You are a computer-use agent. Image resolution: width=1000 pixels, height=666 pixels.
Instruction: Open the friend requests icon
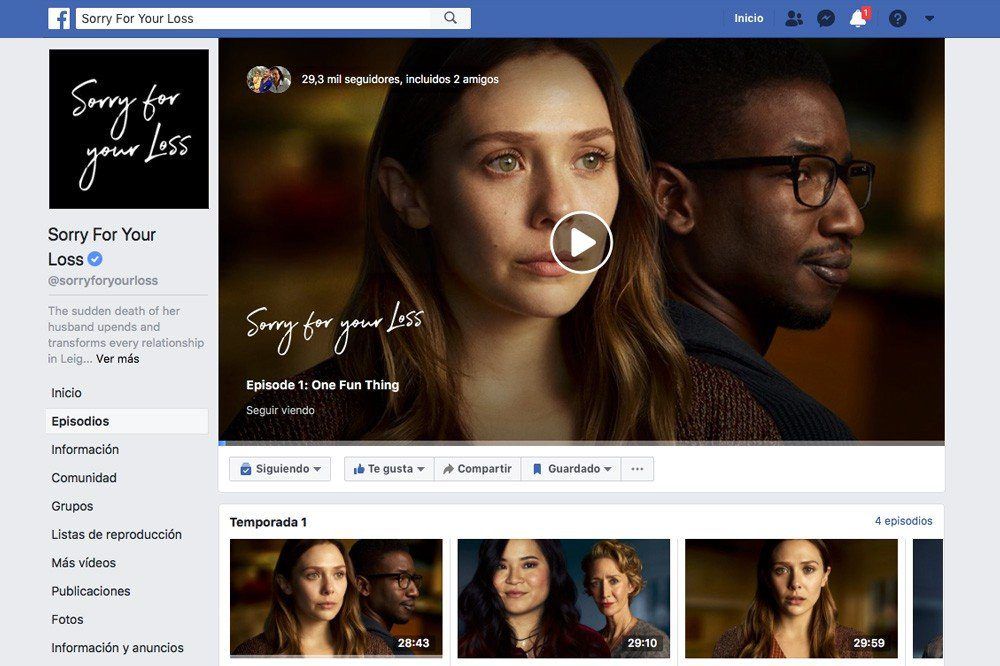[793, 18]
